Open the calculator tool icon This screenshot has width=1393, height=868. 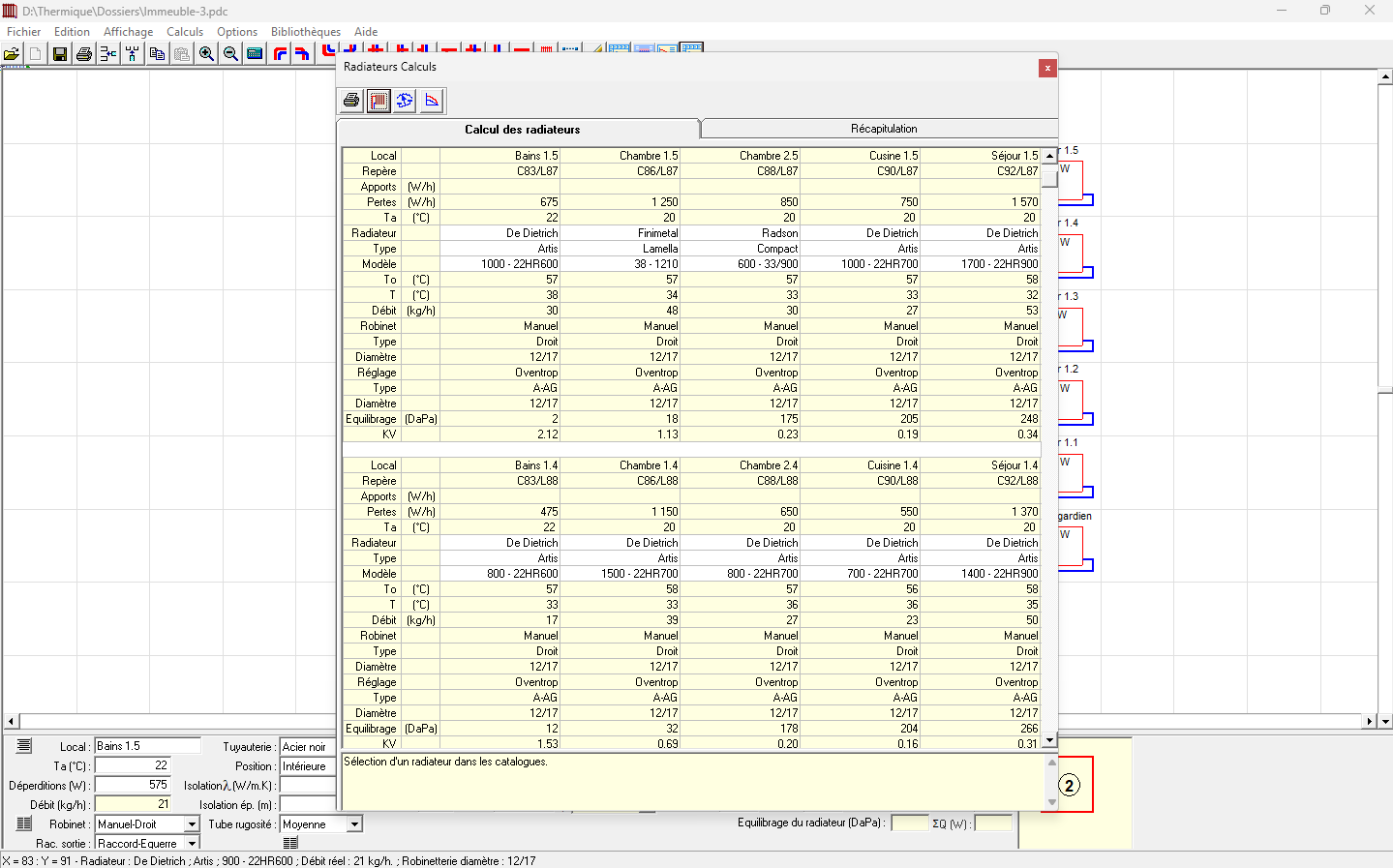coord(254,53)
